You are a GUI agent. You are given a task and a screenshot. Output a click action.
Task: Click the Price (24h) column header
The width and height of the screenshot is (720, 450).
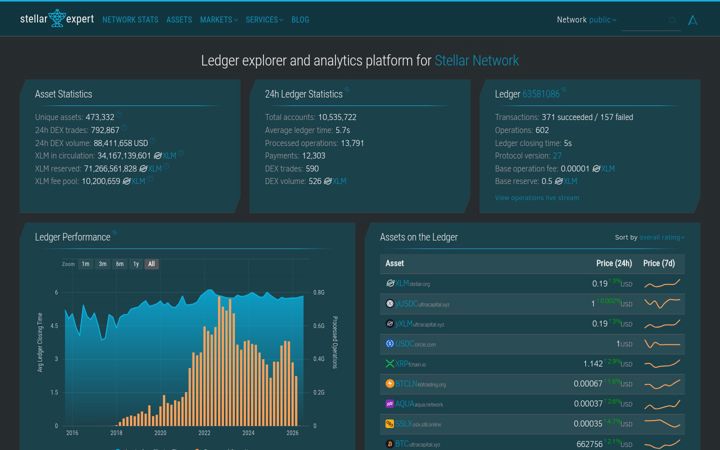614,263
